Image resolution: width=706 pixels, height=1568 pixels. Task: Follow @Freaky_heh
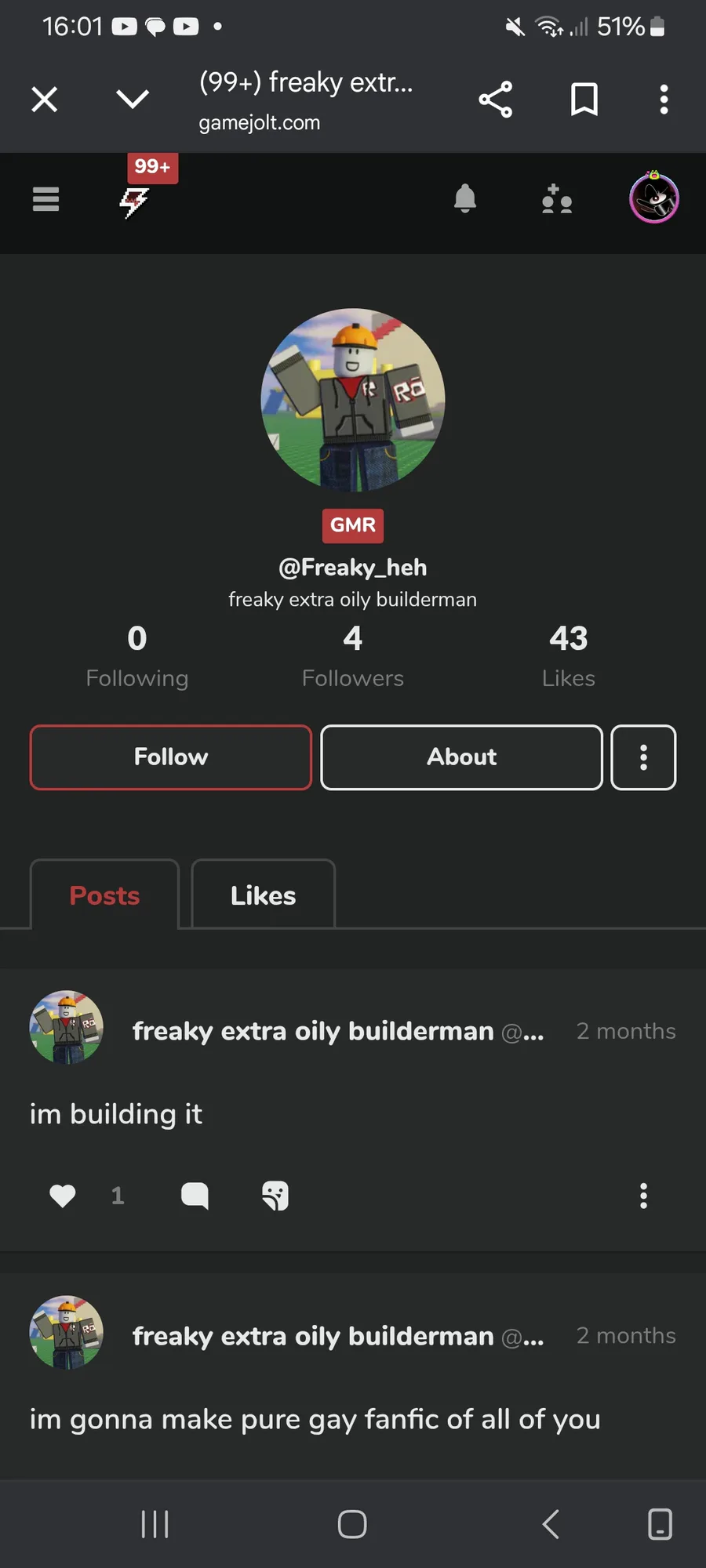pos(171,757)
